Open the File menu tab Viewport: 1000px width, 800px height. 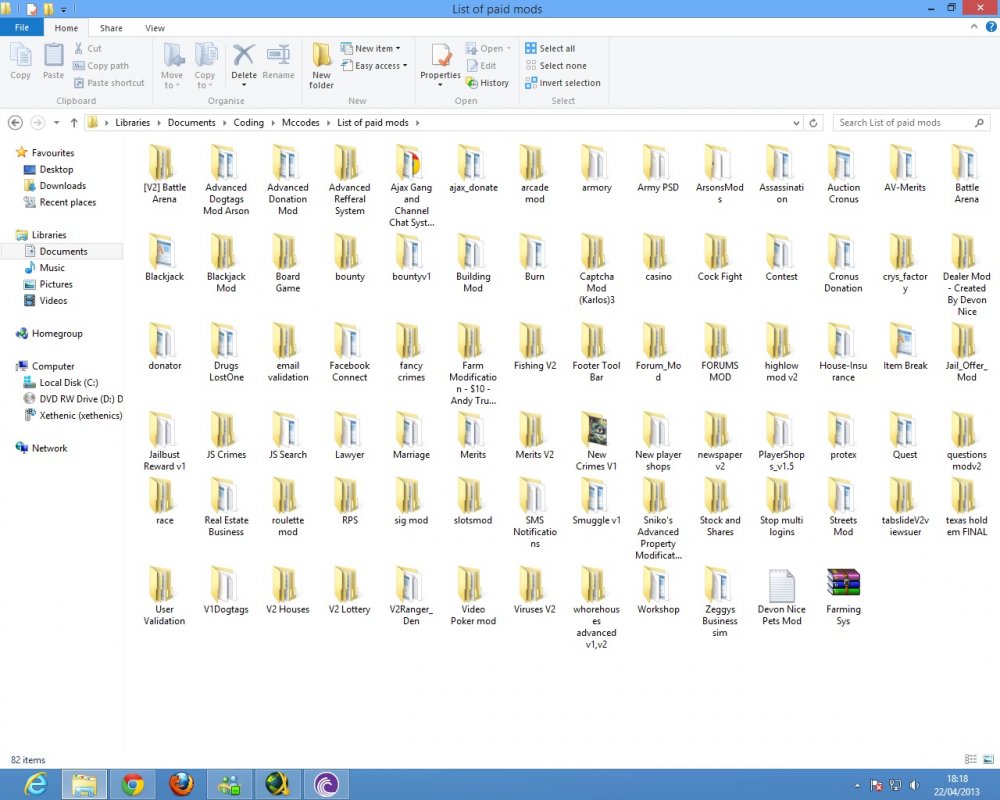(21, 28)
